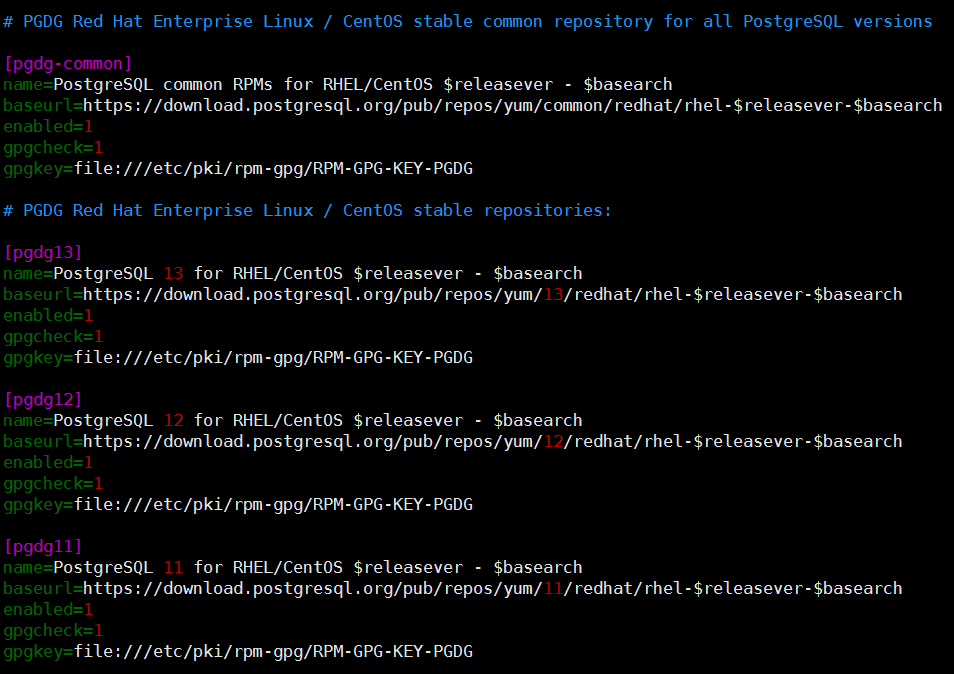Click the comment line mentioning 'stable common repository'
This screenshot has width=954, height=674.
pos(467,22)
